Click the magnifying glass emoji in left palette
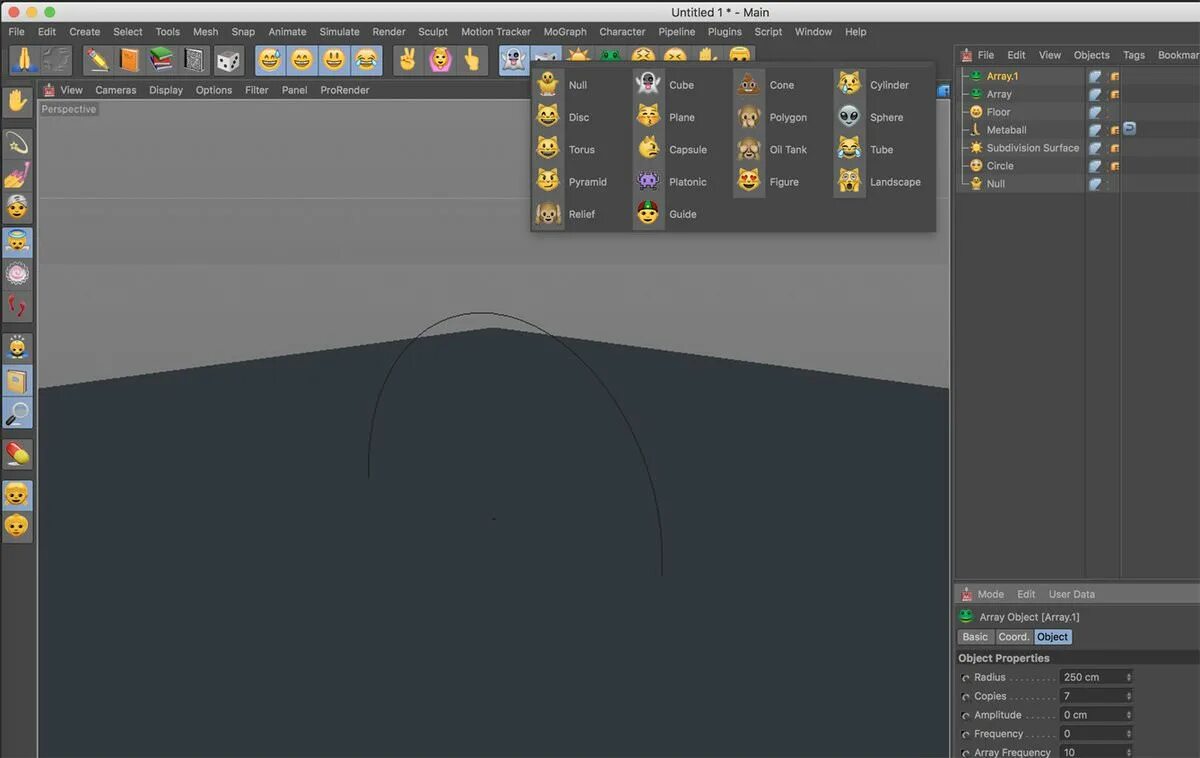This screenshot has width=1200, height=758. coord(17,412)
